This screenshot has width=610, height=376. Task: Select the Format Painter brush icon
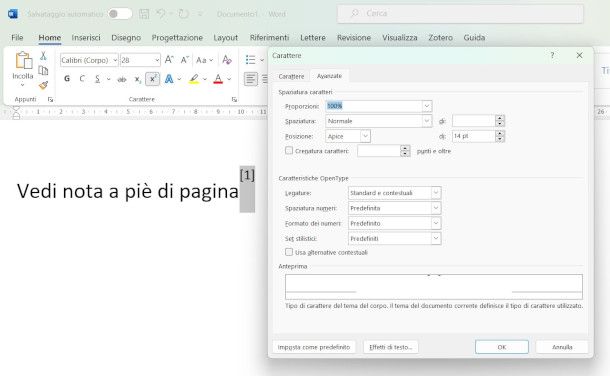point(43,85)
